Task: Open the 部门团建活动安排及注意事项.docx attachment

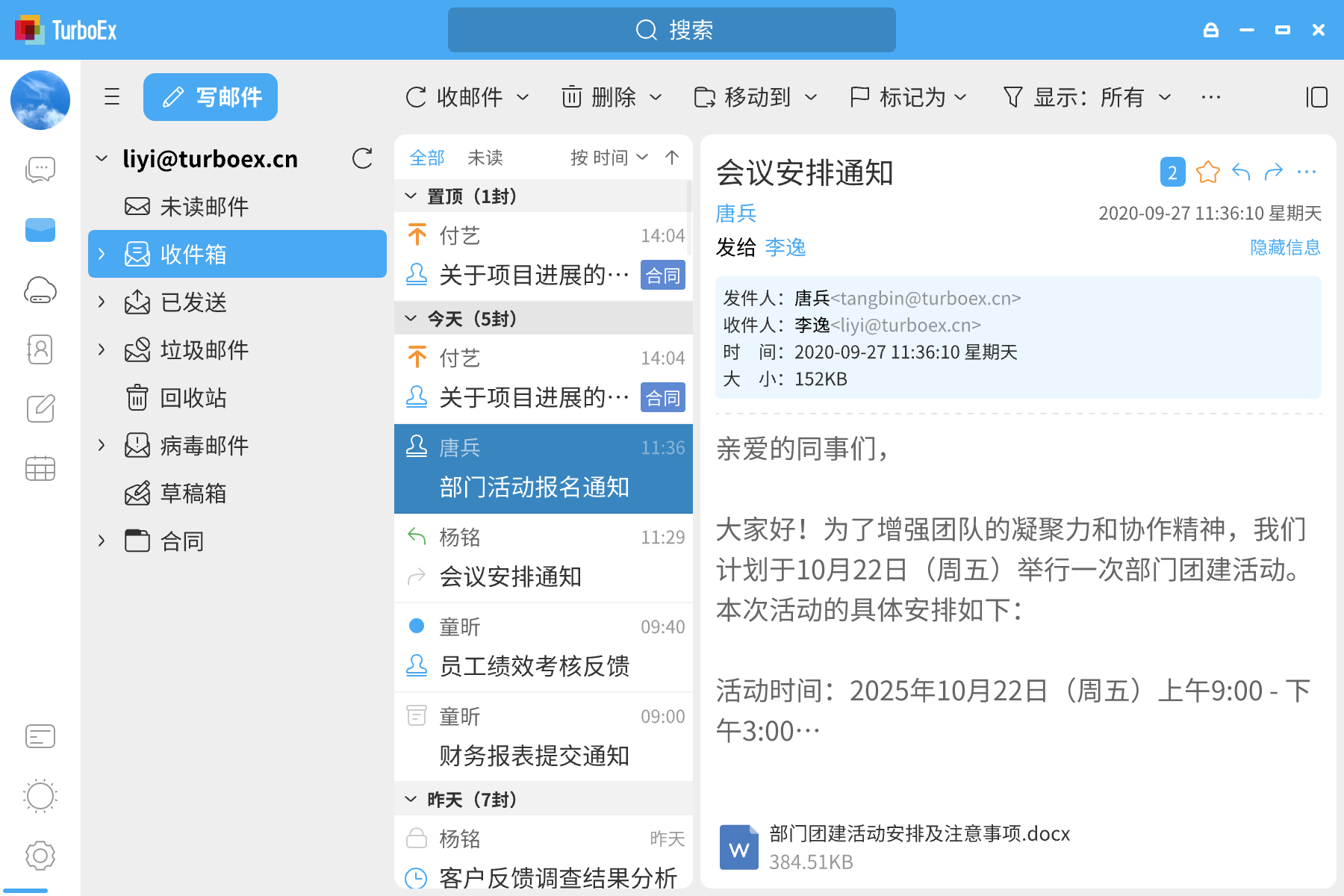Action: point(919,834)
